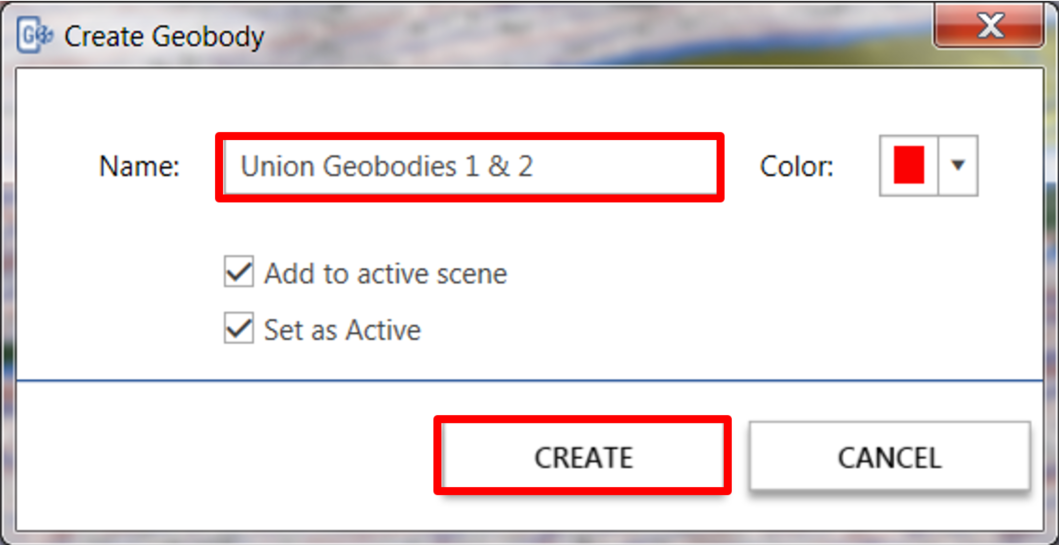Click the red color swatch
The height and width of the screenshot is (545, 1059).
pos(909,166)
